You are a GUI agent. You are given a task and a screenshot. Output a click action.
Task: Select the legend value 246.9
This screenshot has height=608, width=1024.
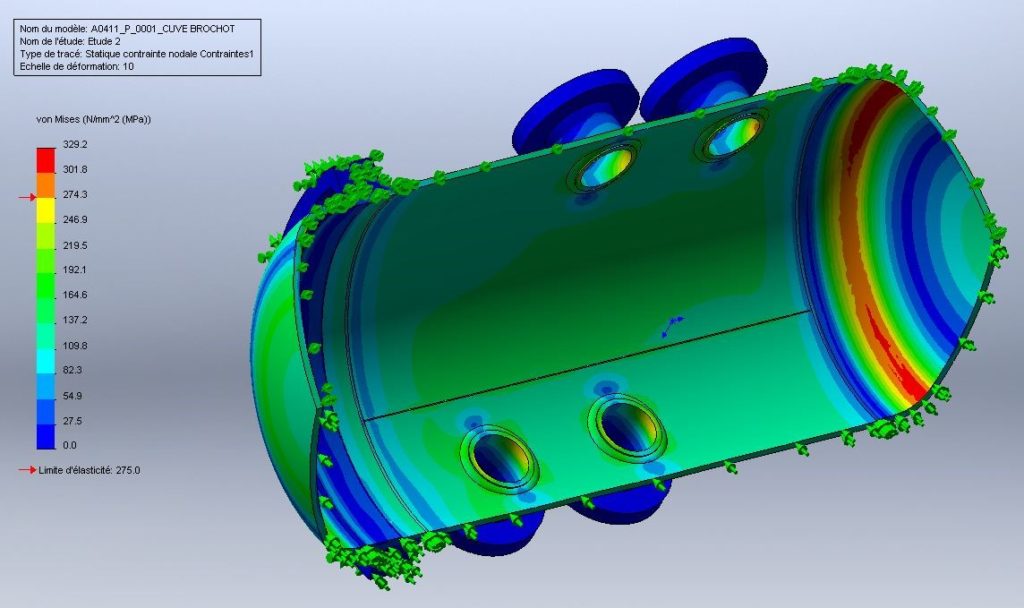tap(75, 219)
